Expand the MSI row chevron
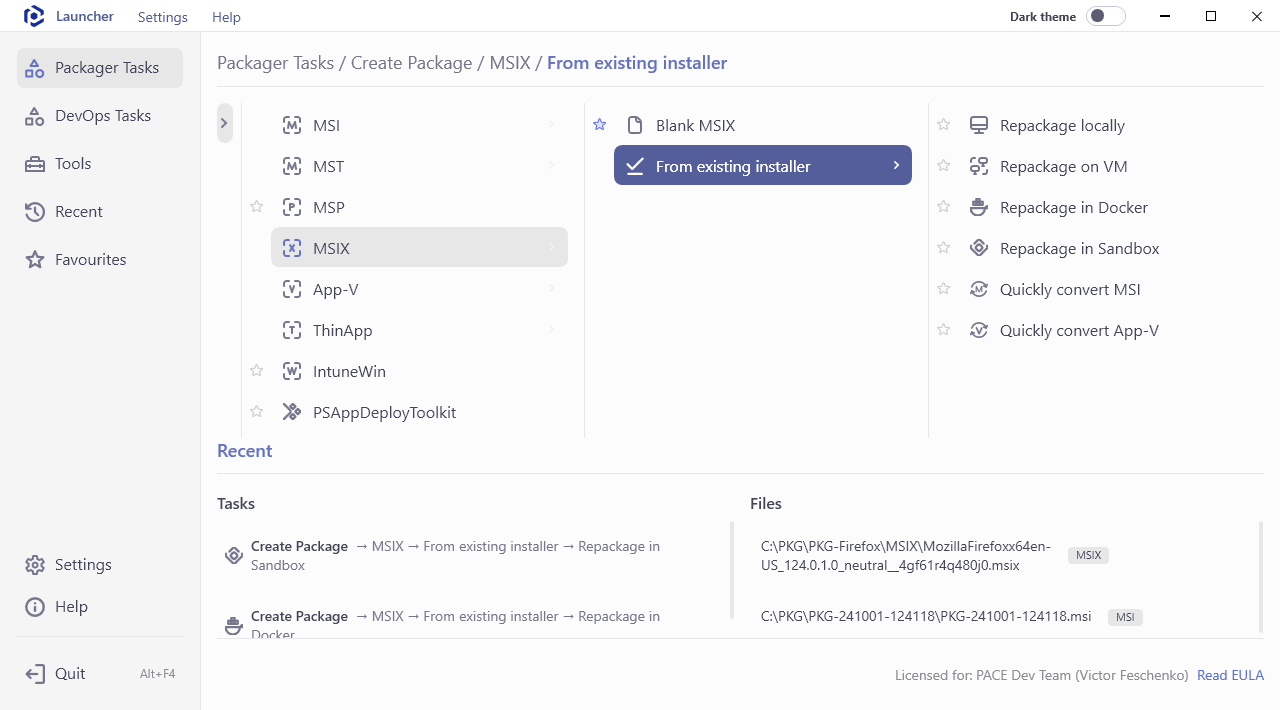 pos(552,125)
